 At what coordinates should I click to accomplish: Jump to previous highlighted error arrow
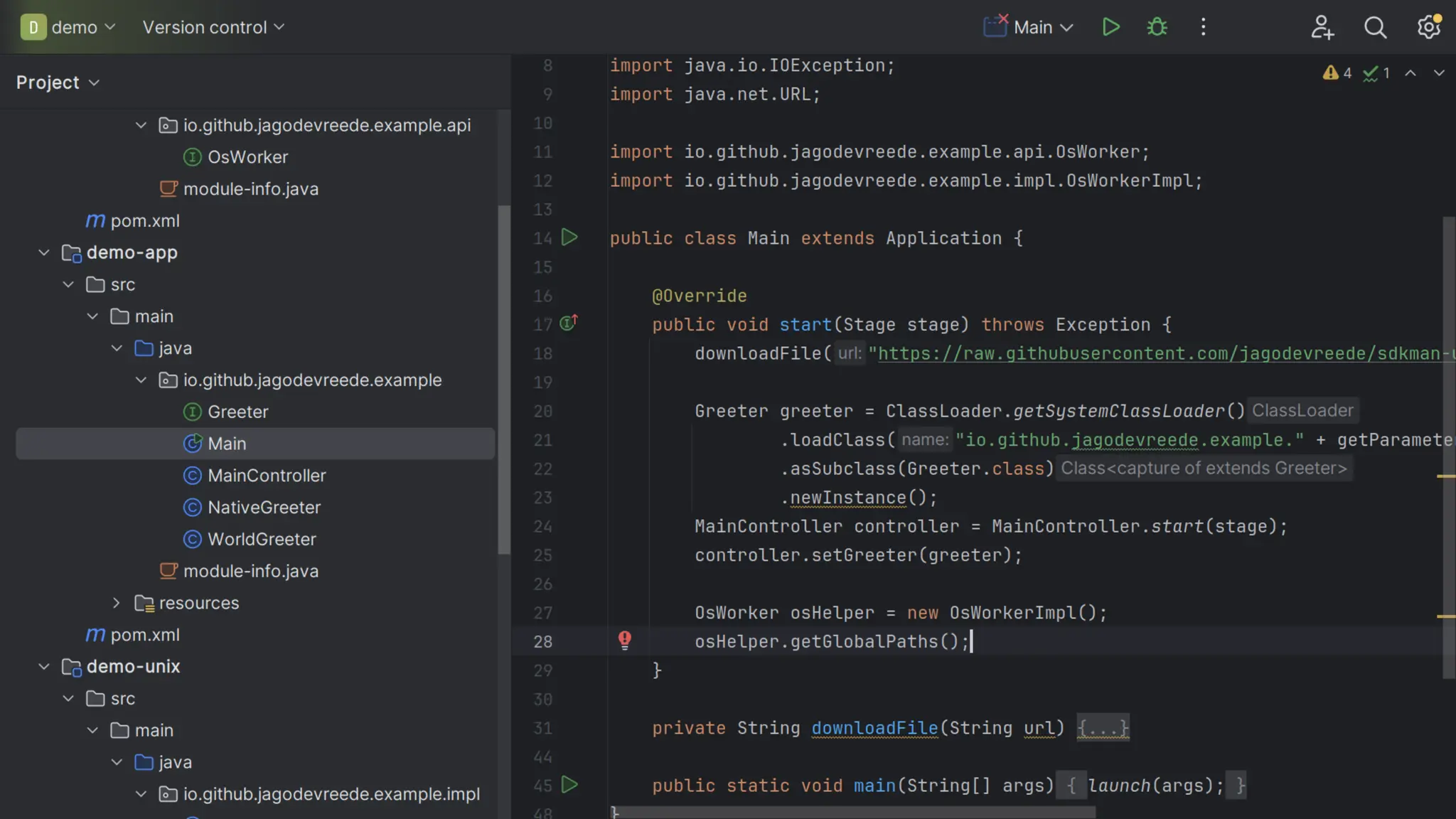(1410, 73)
